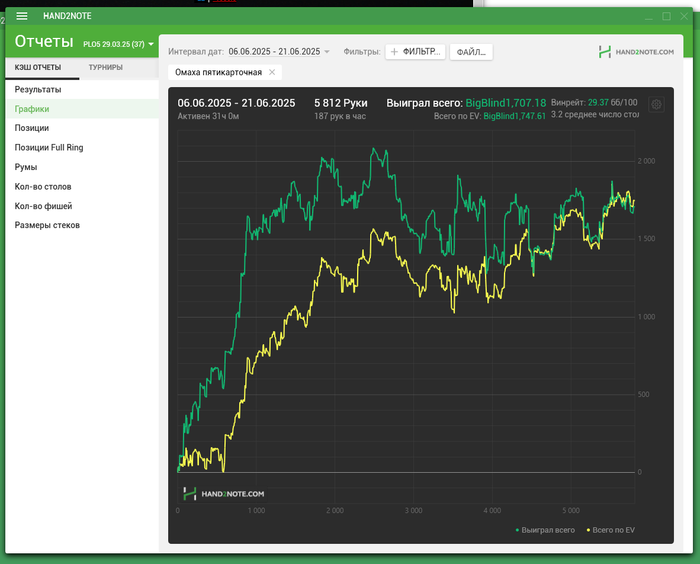Viewport: 700px width, 564px height.
Task: Open the PLO5 29.03.25 (37) player dropdown
Action: point(118,44)
